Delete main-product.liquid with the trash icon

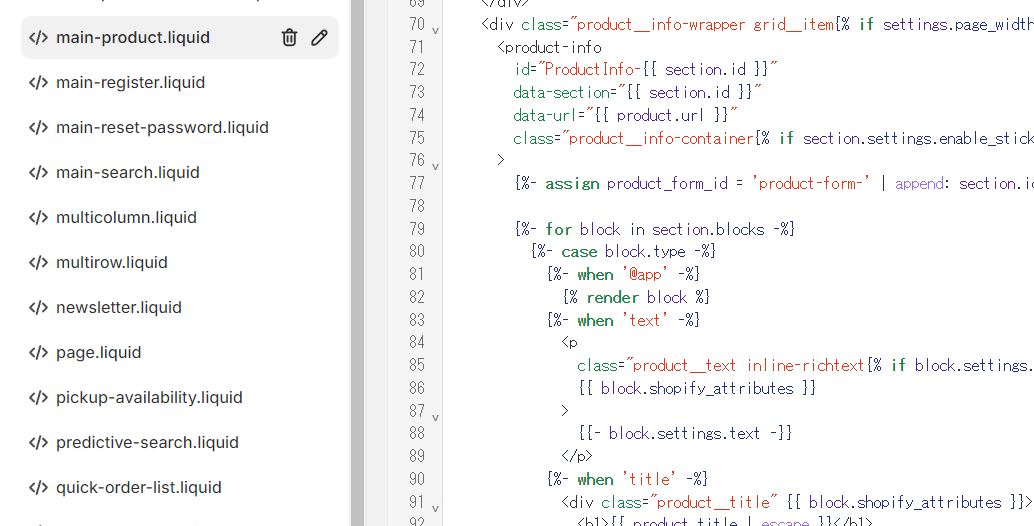point(289,38)
